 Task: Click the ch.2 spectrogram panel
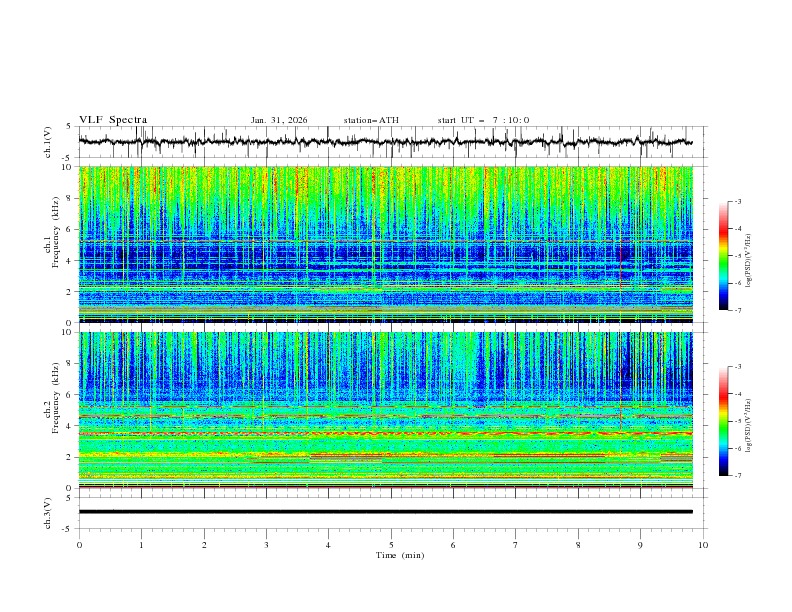385,410
